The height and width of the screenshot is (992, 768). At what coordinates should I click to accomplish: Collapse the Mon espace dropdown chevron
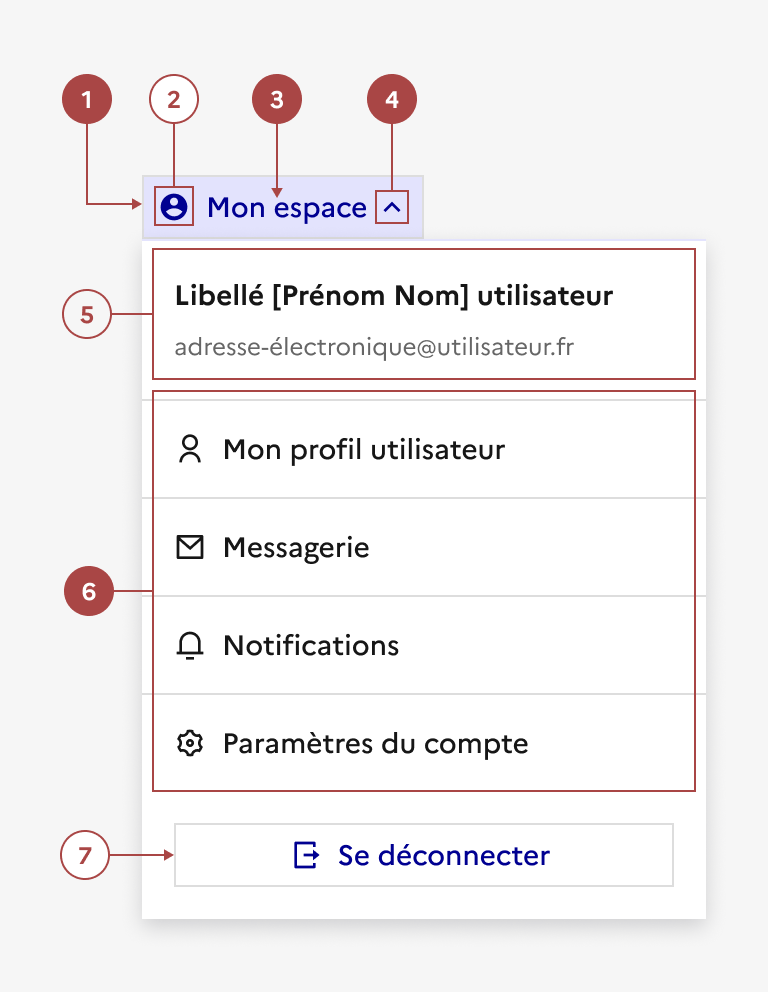(x=393, y=208)
